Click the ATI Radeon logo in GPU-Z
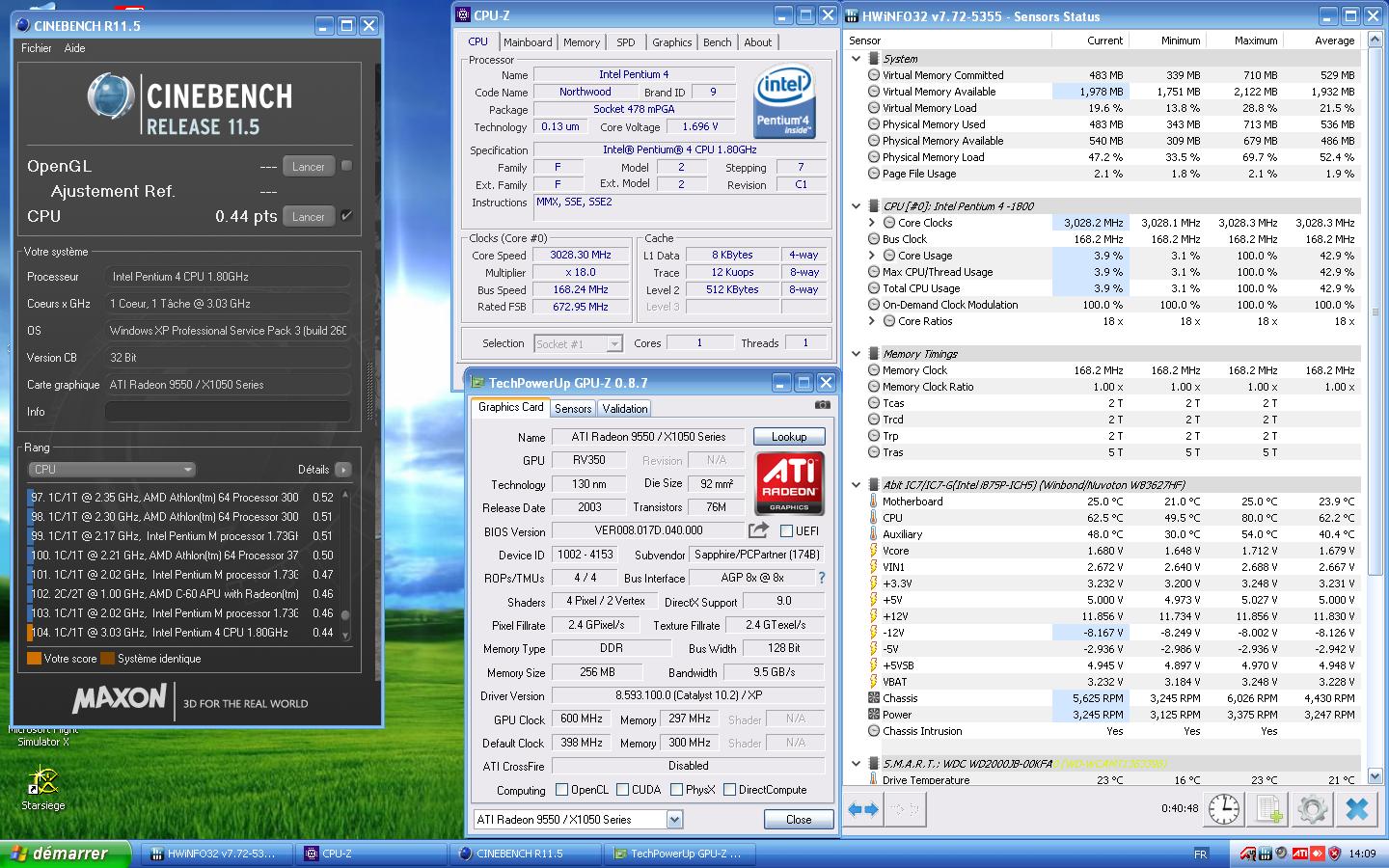The height and width of the screenshot is (868, 1389). tap(789, 482)
